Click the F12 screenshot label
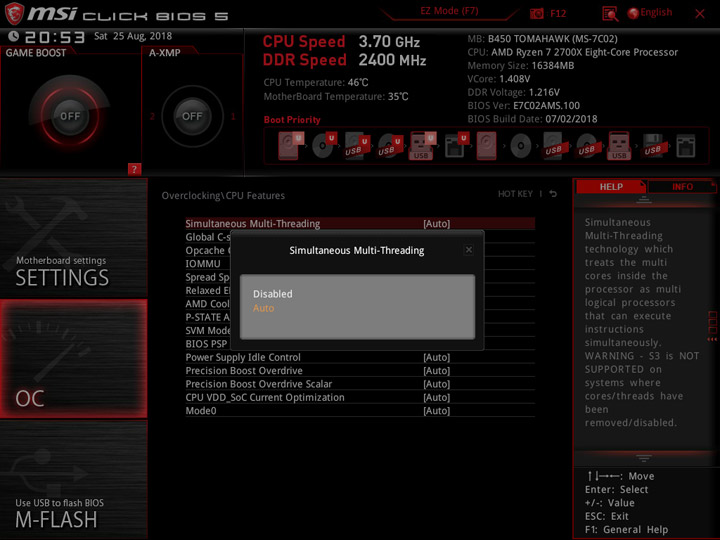This screenshot has height=540, width=720. (x=558, y=13)
